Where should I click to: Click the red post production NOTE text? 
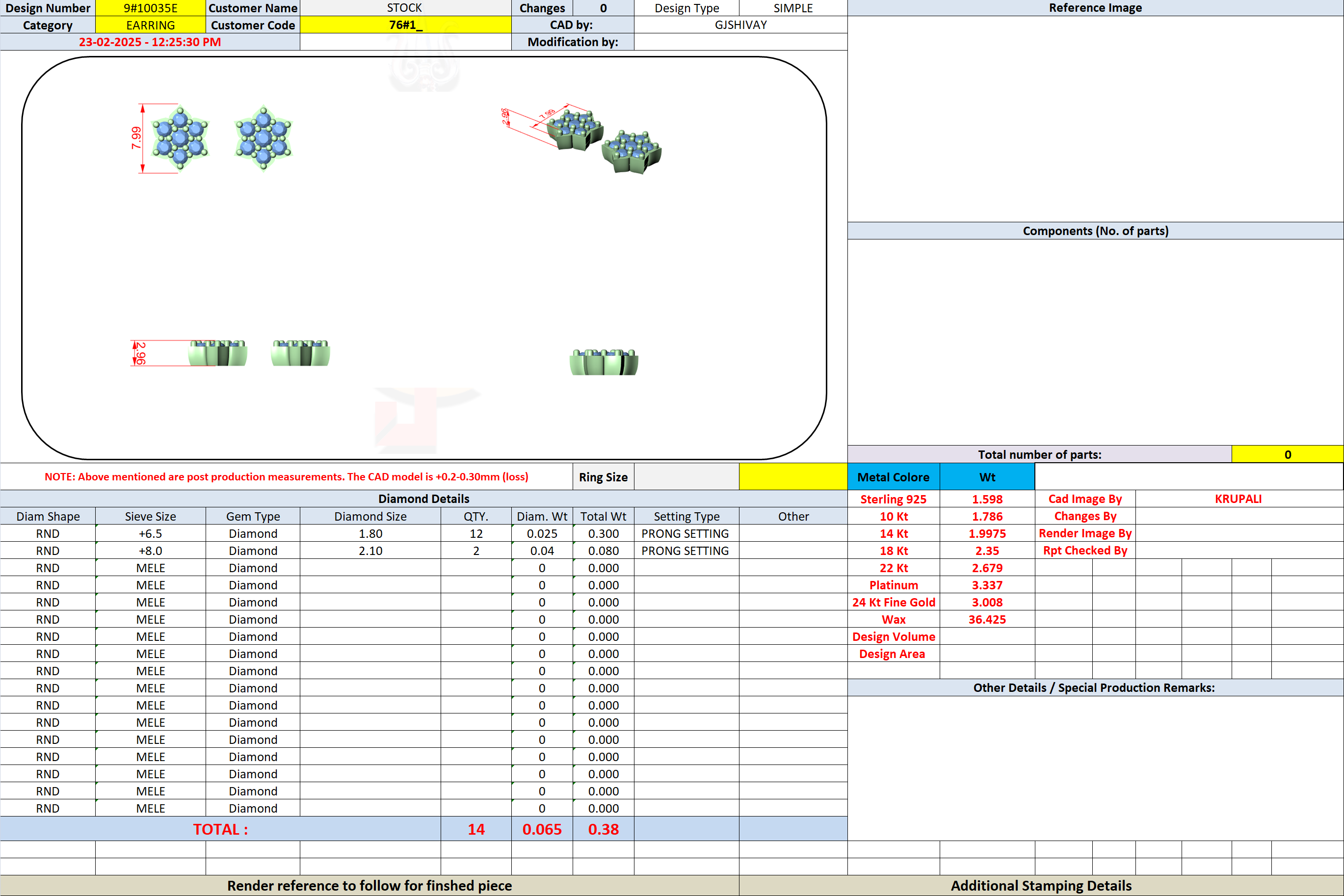pyautogui.click(x=286, y=476)
